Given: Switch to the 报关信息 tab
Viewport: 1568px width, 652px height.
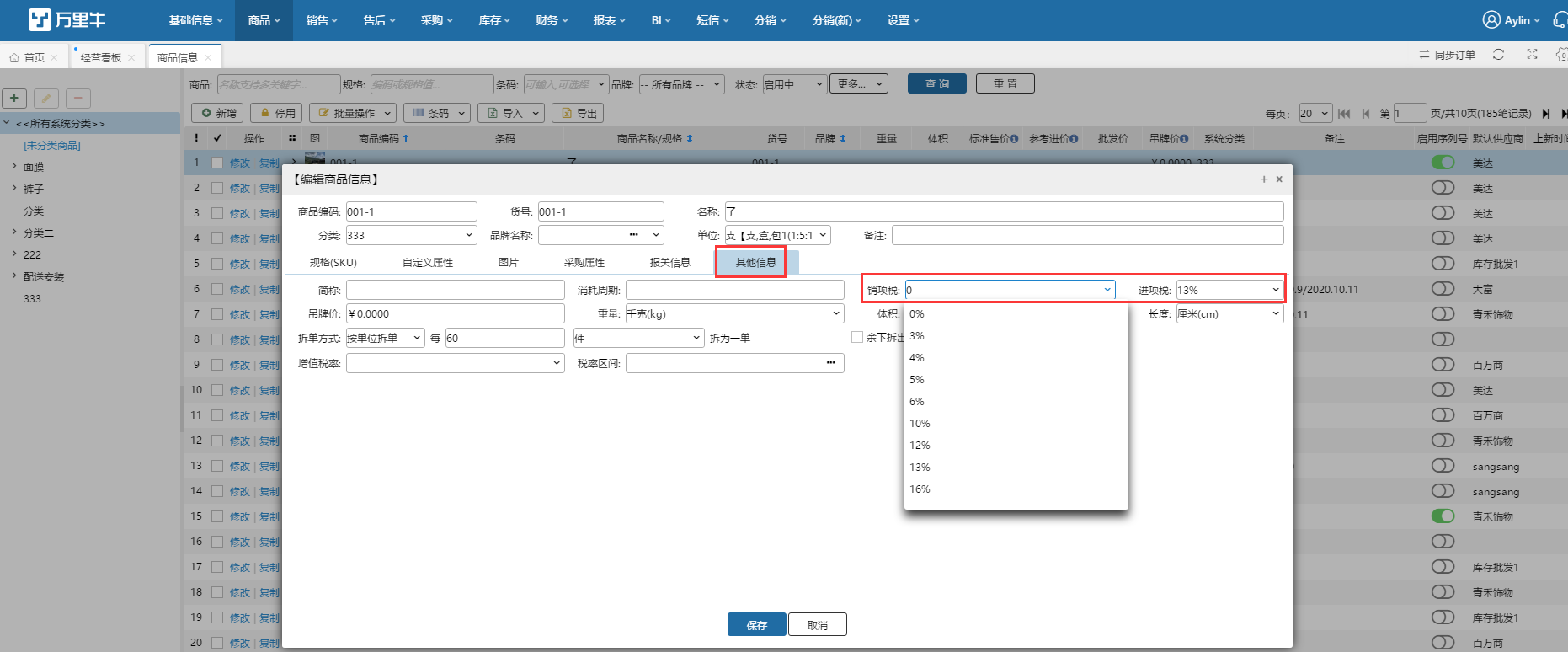Looking at the screenshot, I should point(670,263).
